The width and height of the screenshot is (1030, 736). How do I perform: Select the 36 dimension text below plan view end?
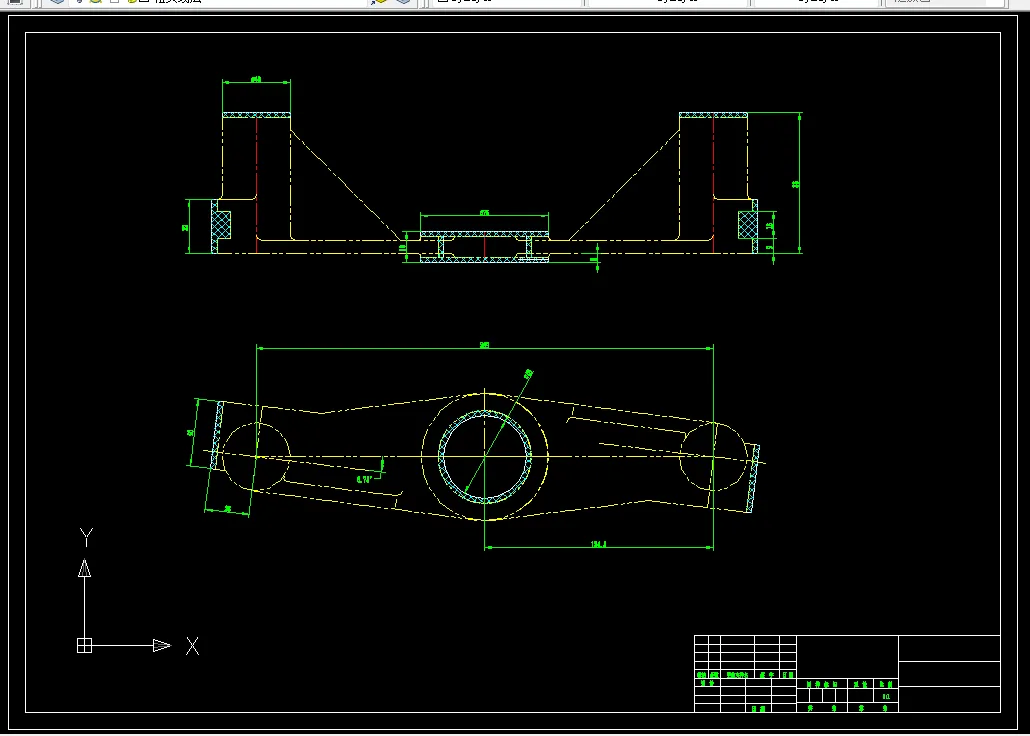(x=228, y=508)
